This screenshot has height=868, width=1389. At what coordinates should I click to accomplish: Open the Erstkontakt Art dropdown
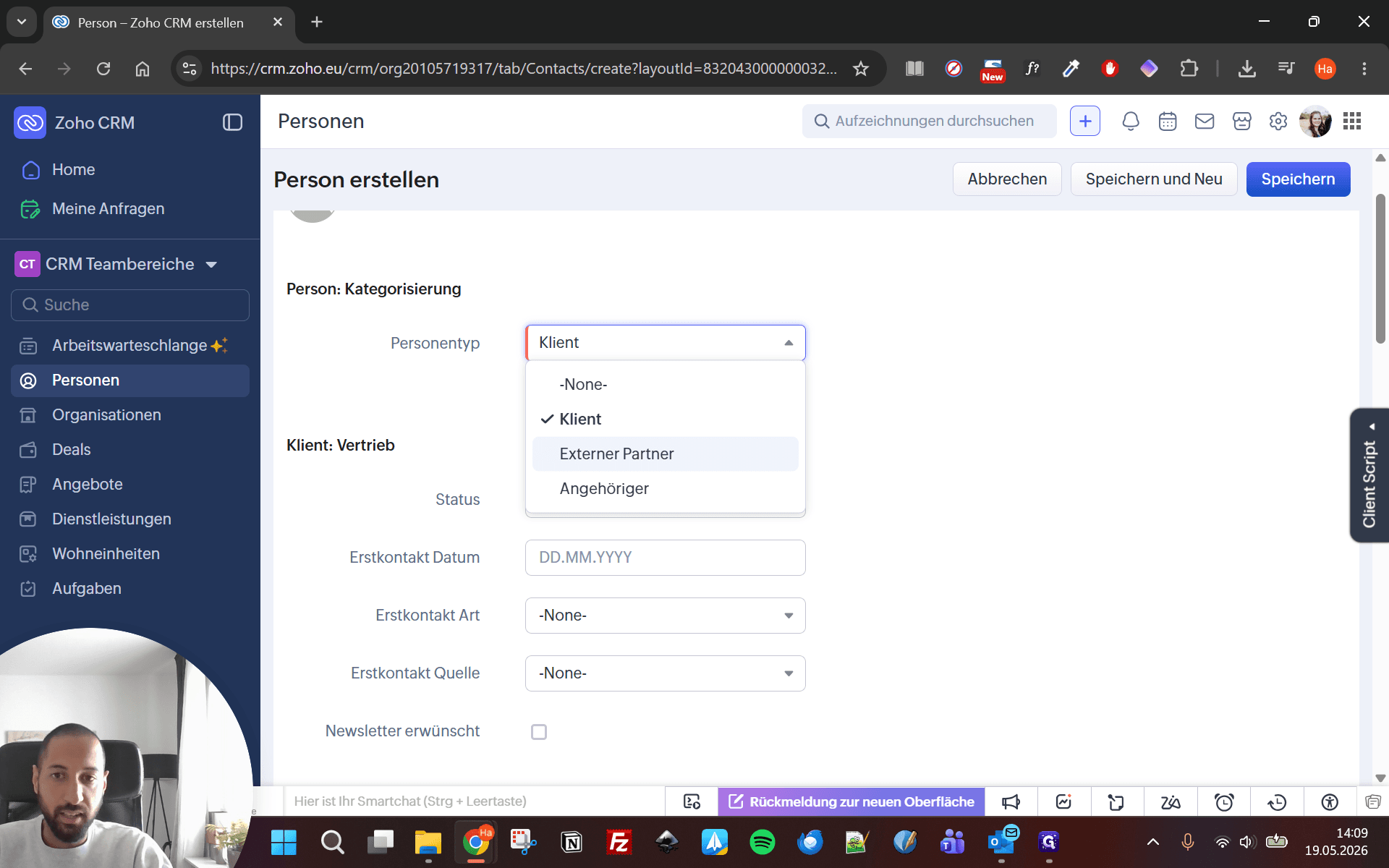pyautogui.click(x=665, y=616)
